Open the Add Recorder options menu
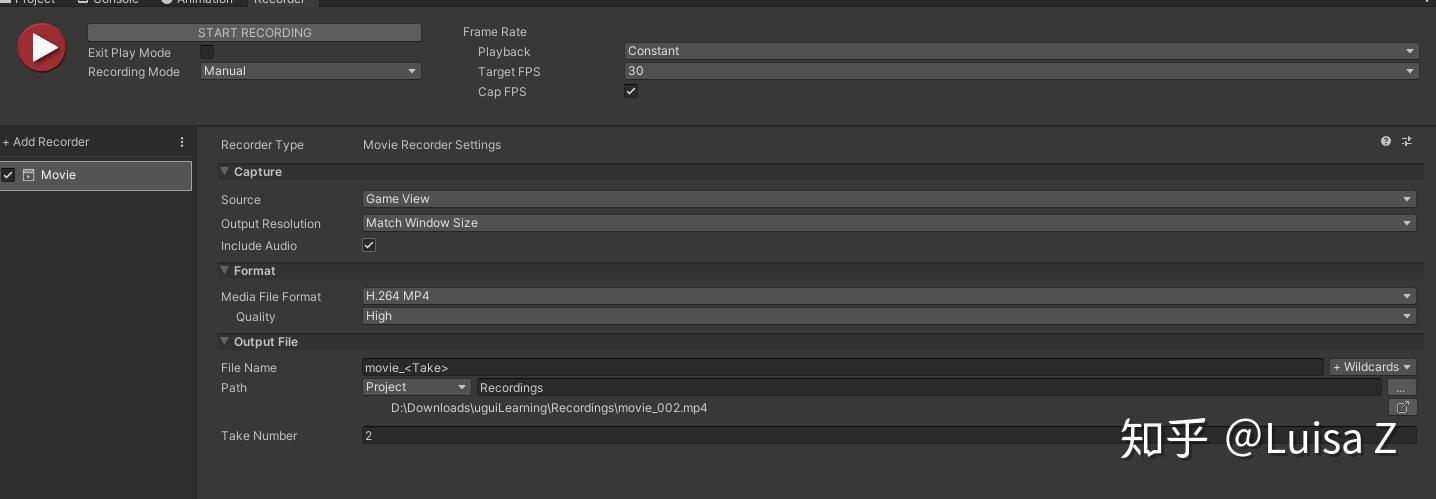 pos(182,142)
